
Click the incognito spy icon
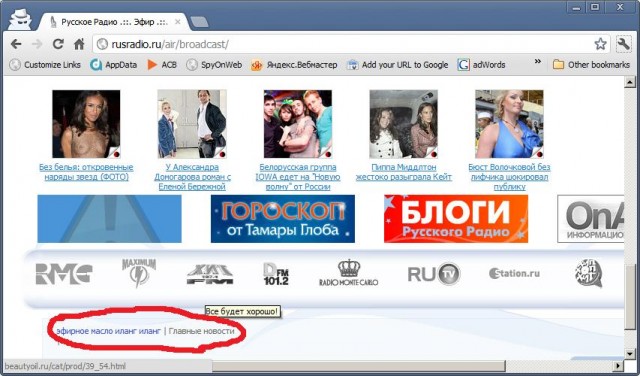coord(19,20)
